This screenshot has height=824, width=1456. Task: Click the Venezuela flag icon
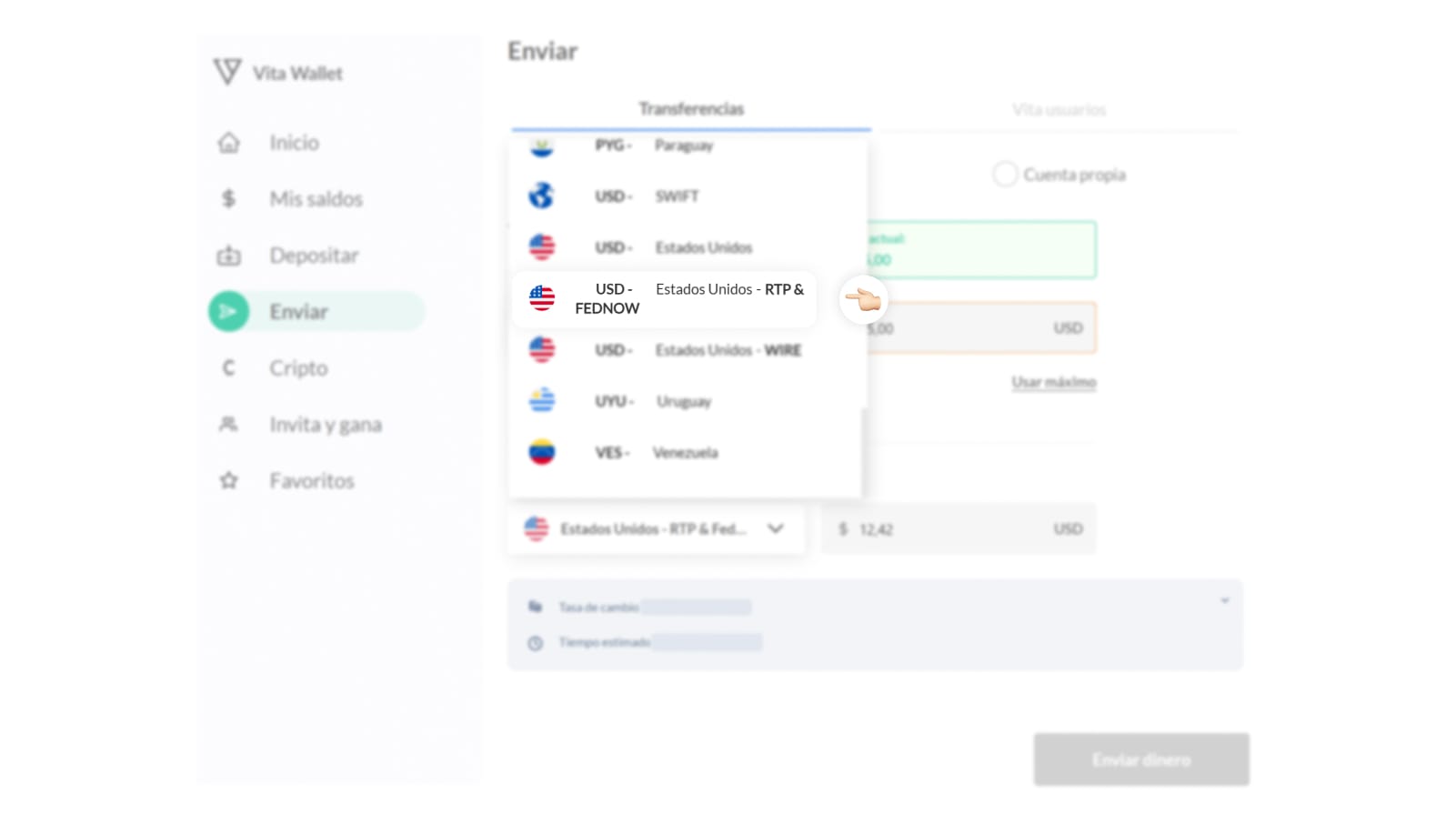(542, 452)
